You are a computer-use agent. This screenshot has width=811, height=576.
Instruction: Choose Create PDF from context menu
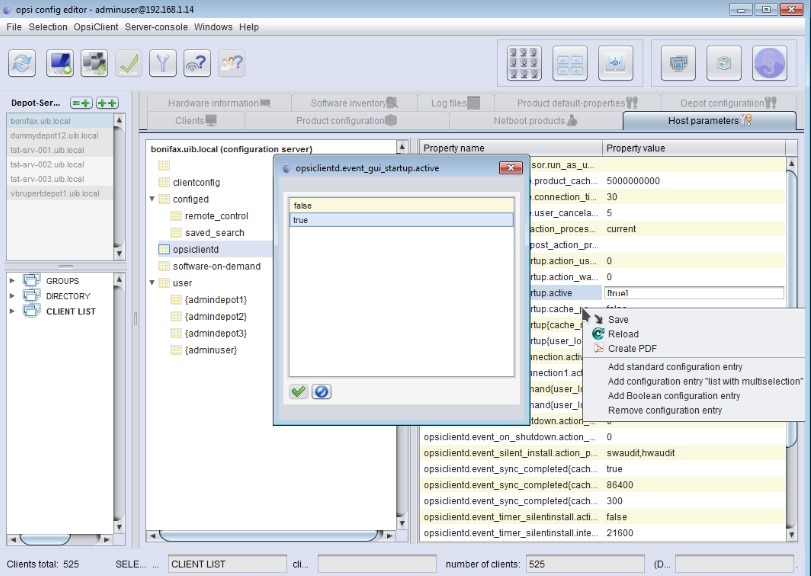tap(632, 348)
